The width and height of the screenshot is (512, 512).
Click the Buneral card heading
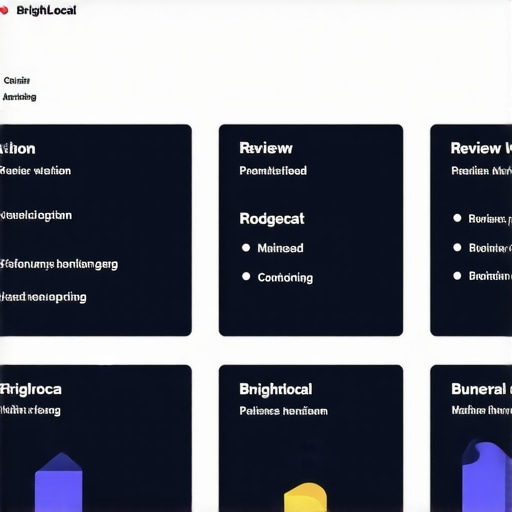pyautogui.click(x=478, y=389)
